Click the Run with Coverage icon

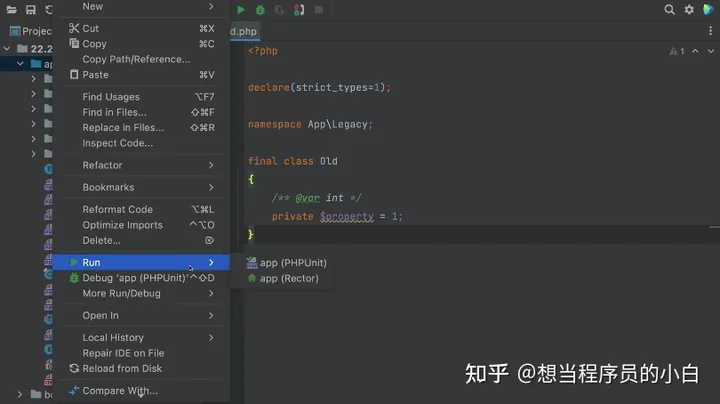(279, 10)
